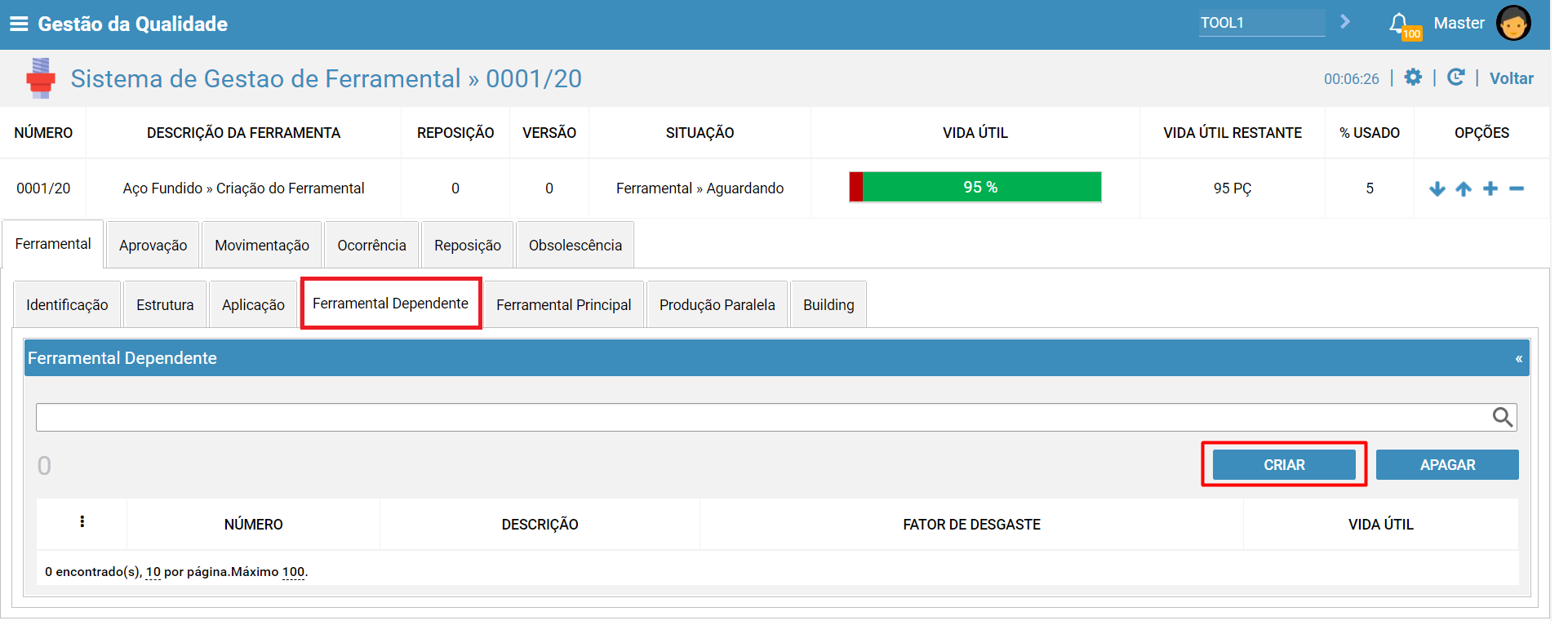
Task: Click the TOOL1 input field
Action: pos(1262,23)
